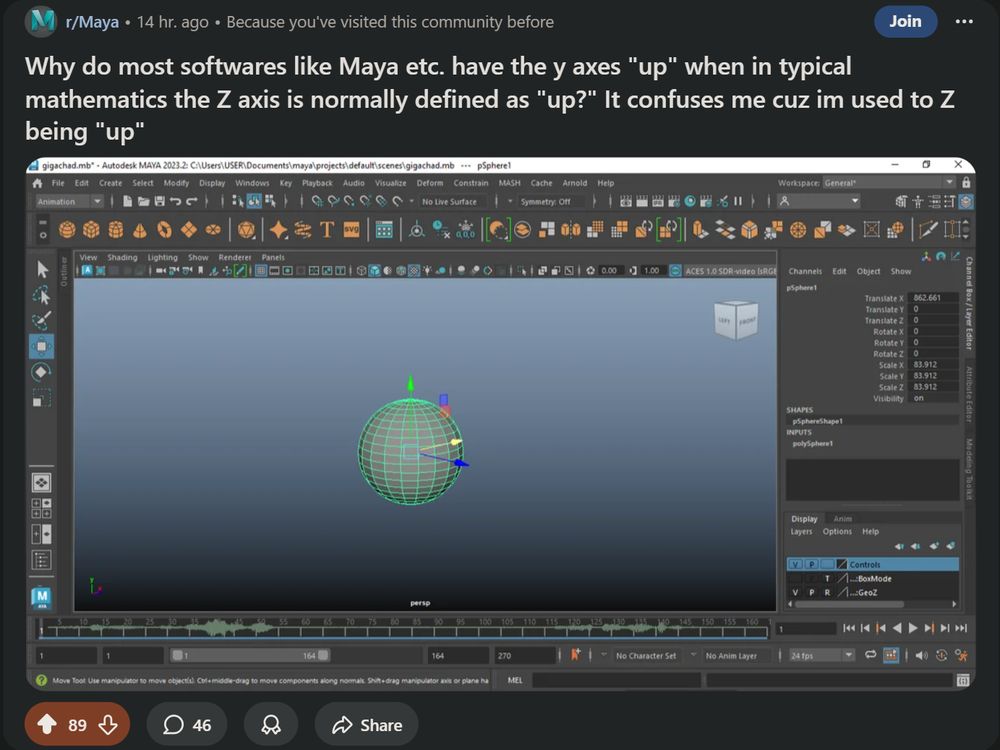Click the redo icon in status line
The height and width of the screenshot is (750, 1000).
pos(191,202)
